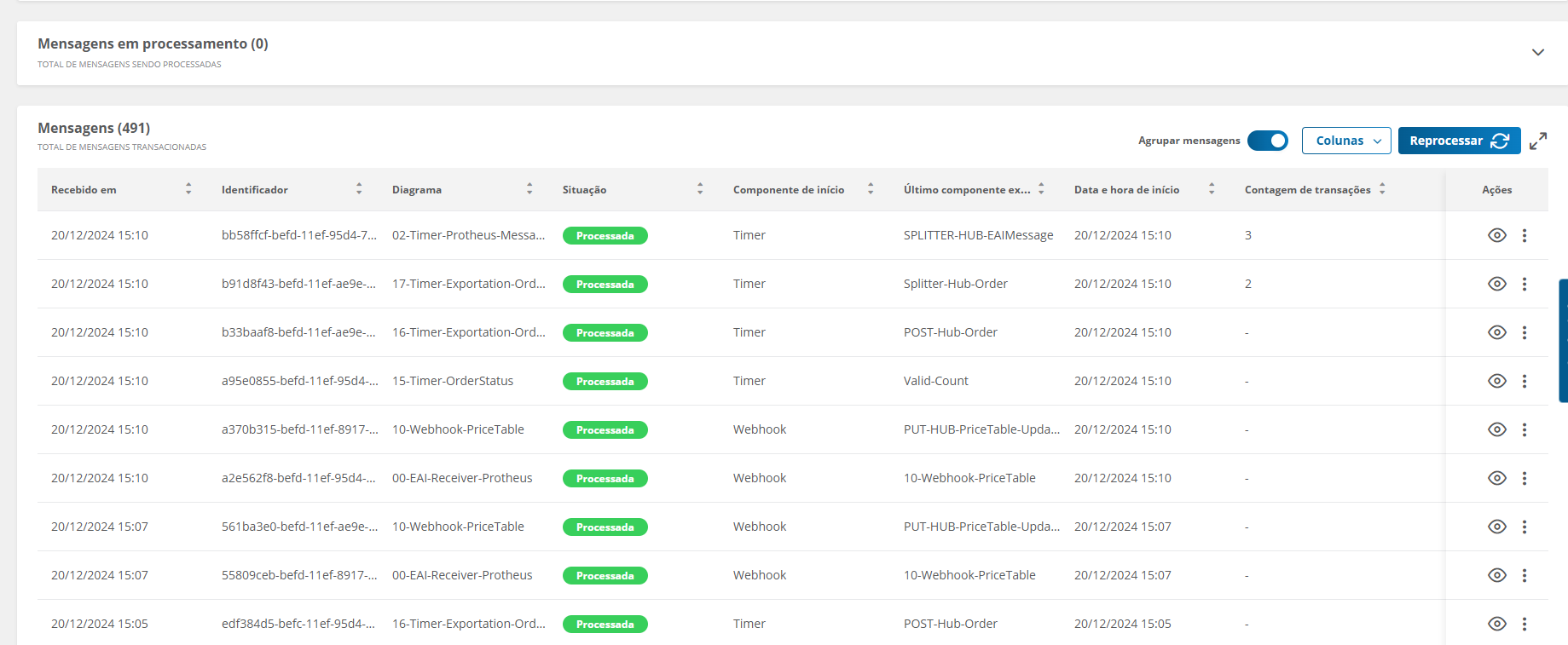The image size is (1568, 645).
Task: Select transaction count 2 cell
Action: [1248, 284]
